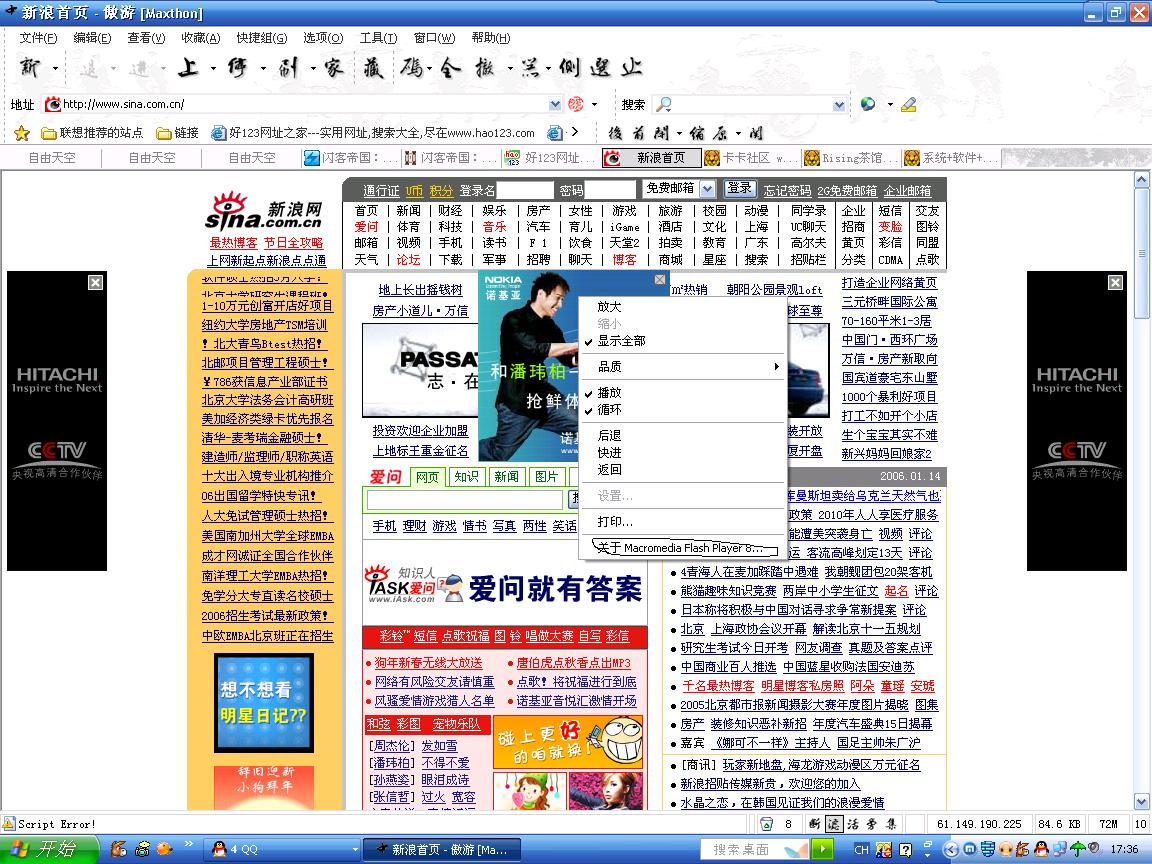
Task: Click the 藏 favorites calligraphy button
Action: point(373,68)
